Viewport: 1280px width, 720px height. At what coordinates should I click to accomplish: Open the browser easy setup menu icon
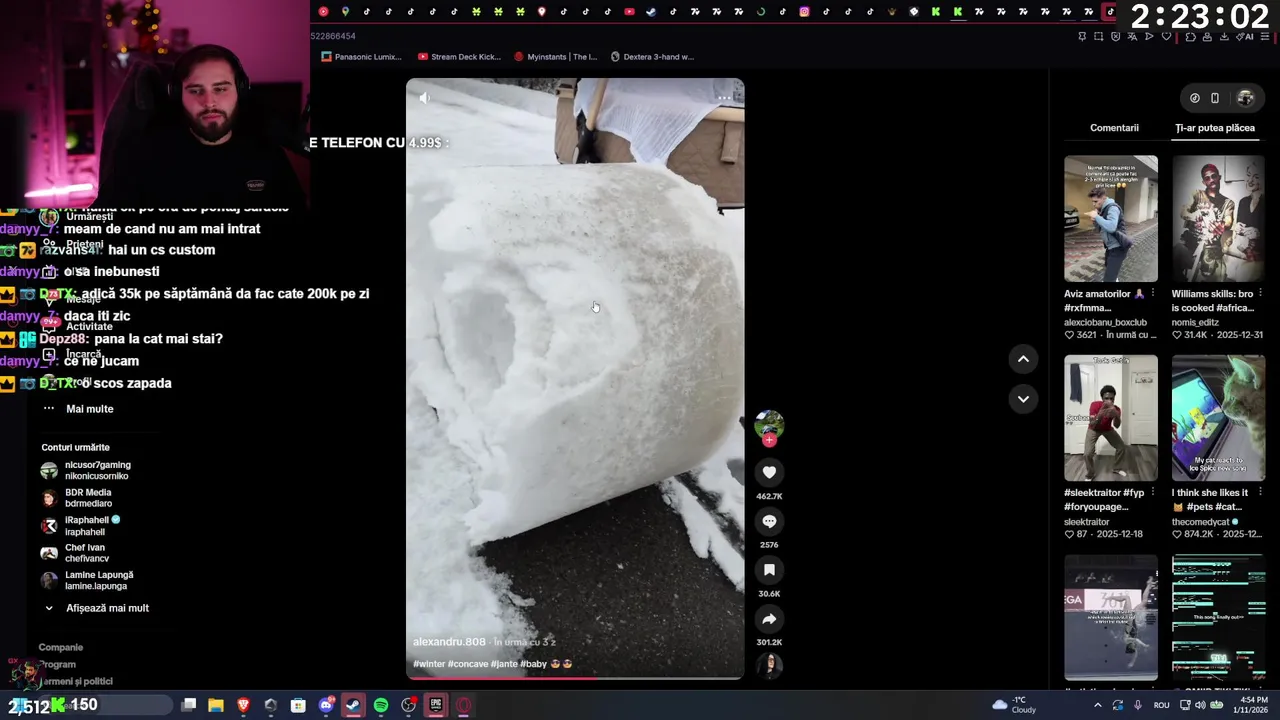[1265, 37]
